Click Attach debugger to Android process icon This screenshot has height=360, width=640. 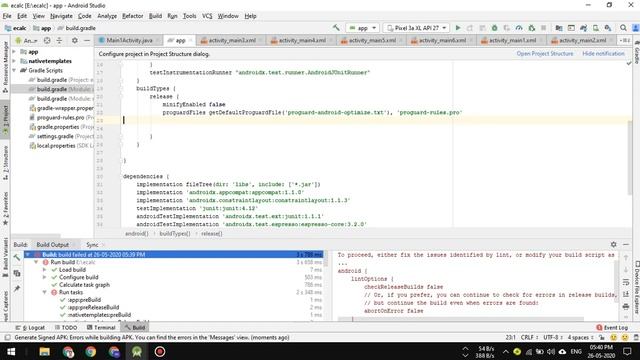(x=531, y=28)
